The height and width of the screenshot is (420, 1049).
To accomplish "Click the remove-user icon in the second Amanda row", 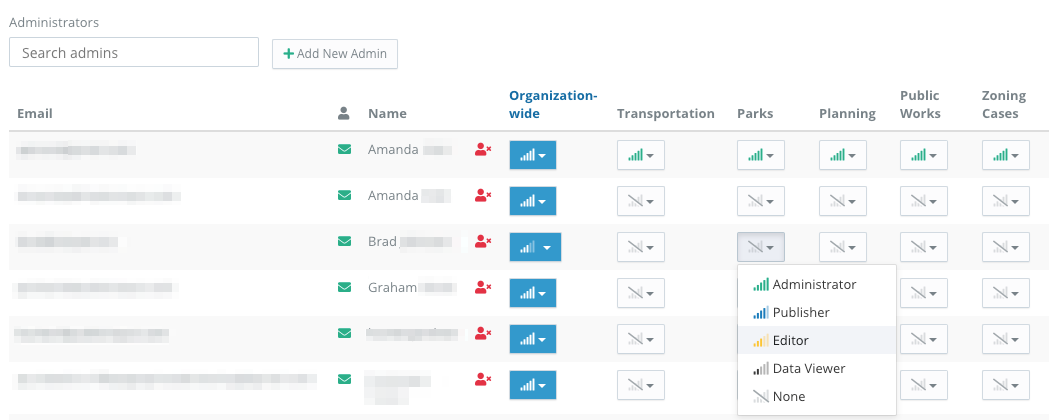I will pyautogui.click(x=484, y=196).
